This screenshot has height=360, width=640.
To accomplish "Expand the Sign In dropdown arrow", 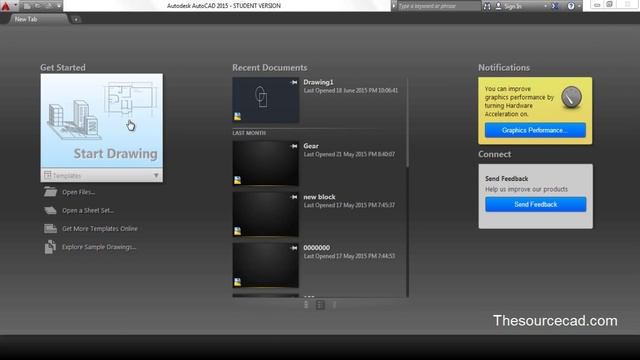I will pos(546,6).
